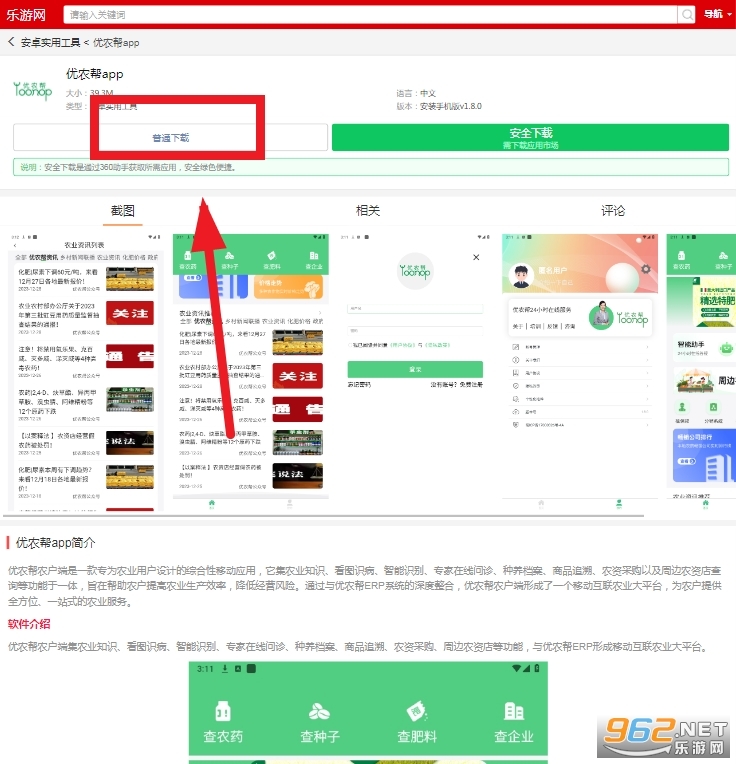
Task: Click the green 安全下载 button
Action: 531,138
